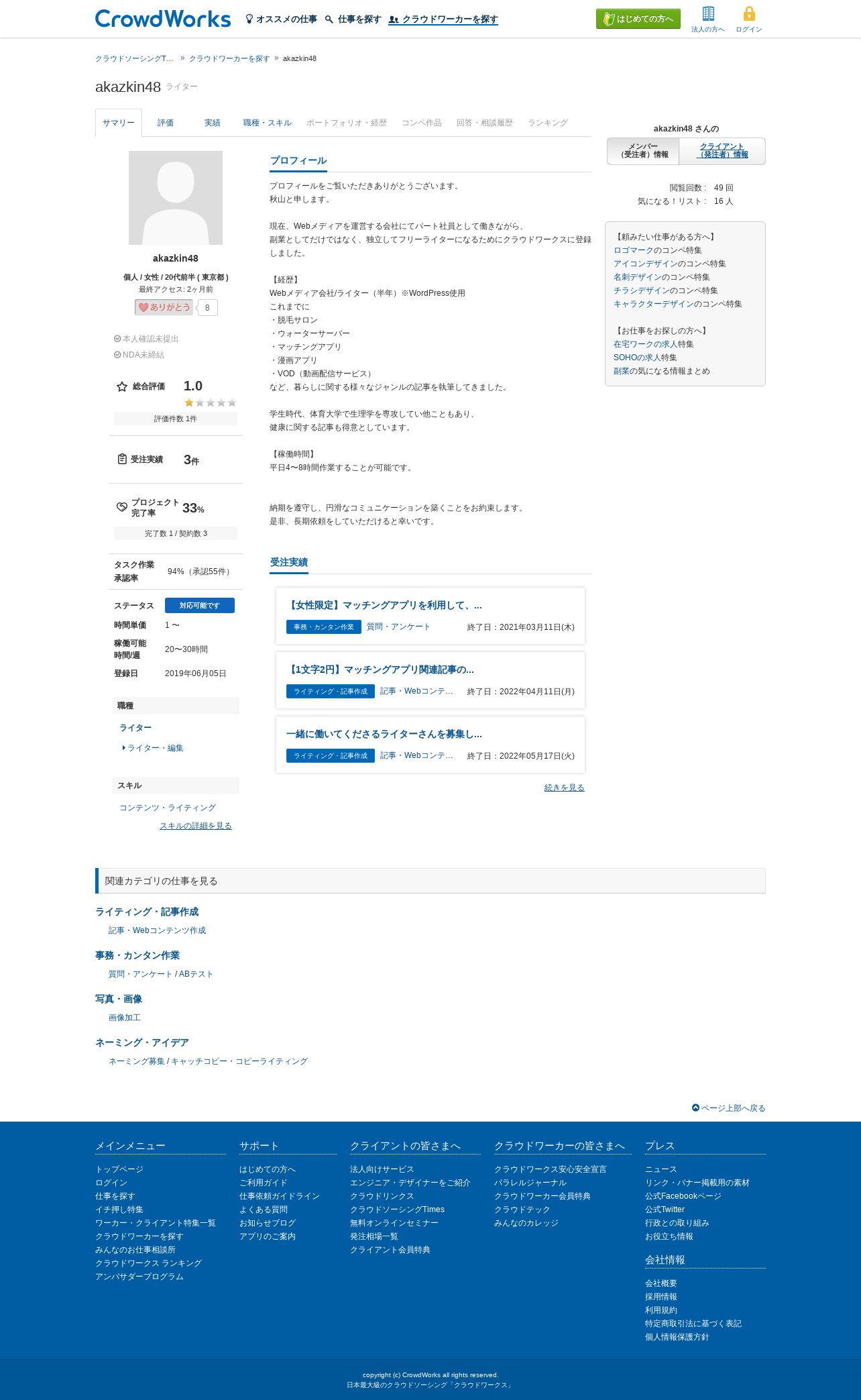Click the padlock login icon
This screenshot has width=861, height=1400.
click(749, 13)
